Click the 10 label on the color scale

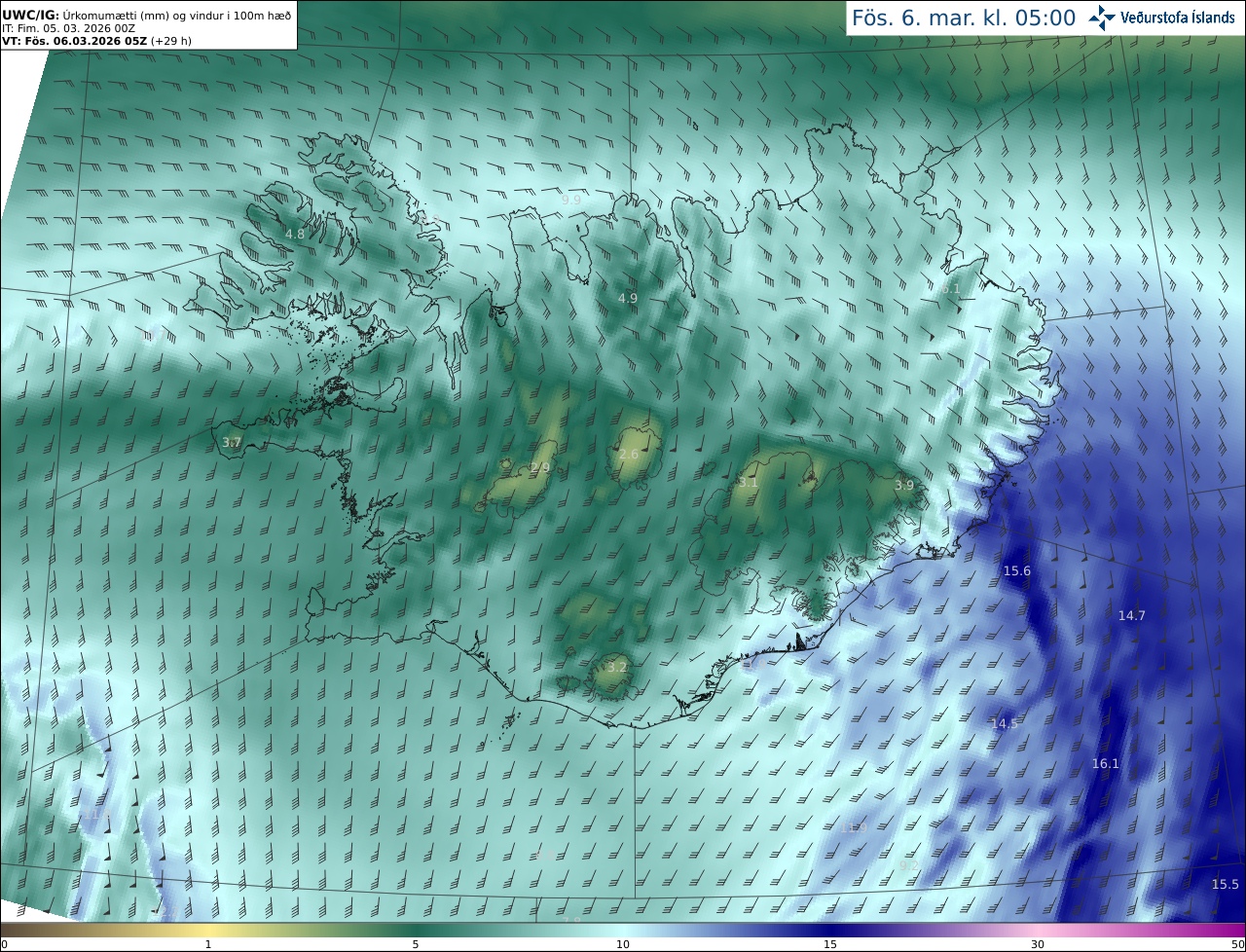click(623, 944)
